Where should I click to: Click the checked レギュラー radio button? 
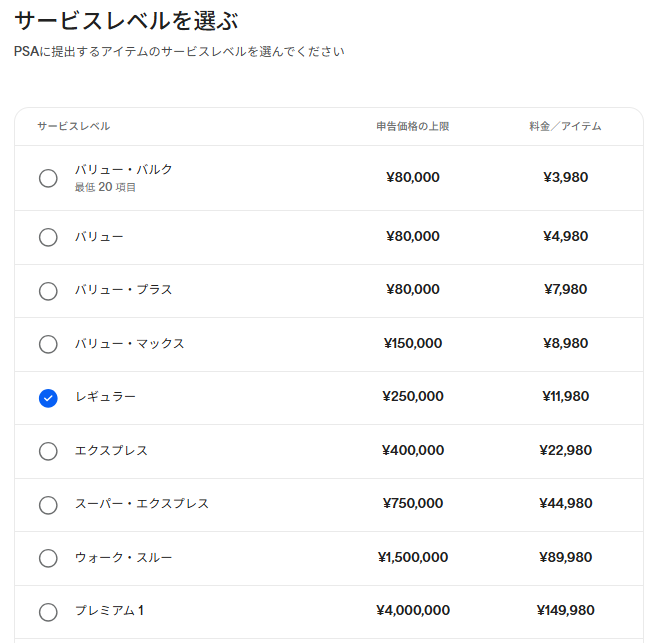point(48,398)
